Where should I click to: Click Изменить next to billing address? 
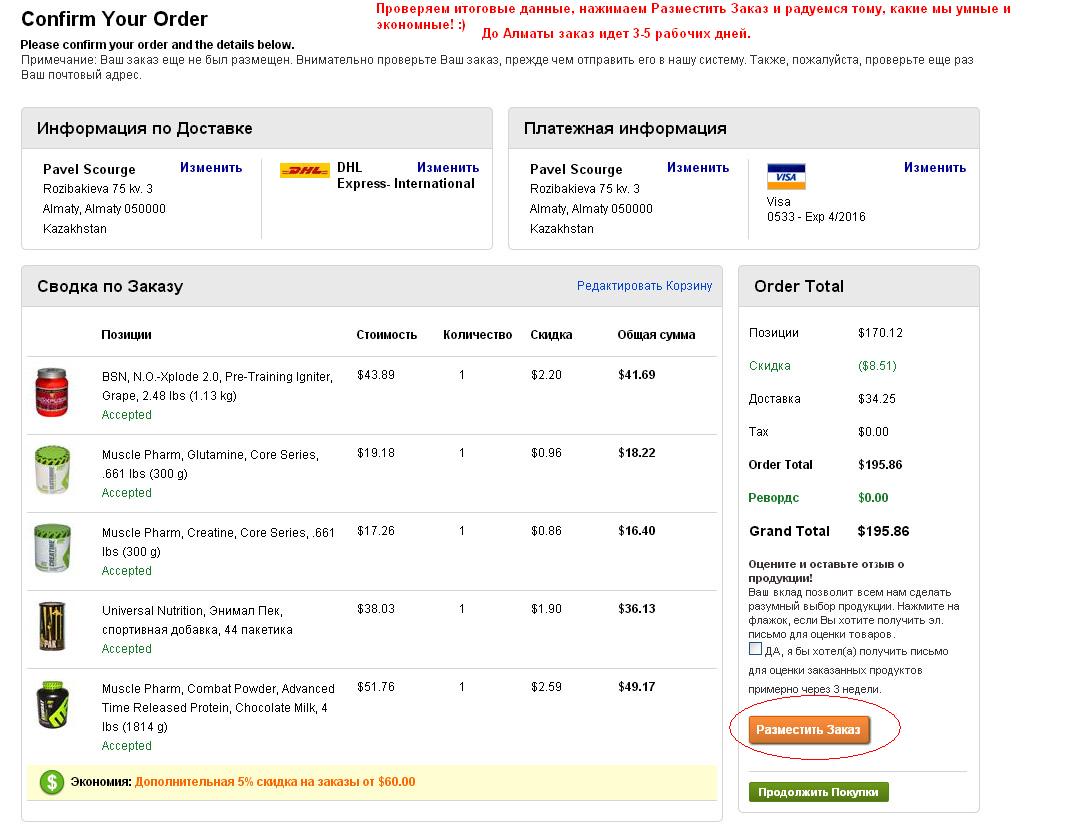[698, 167]
